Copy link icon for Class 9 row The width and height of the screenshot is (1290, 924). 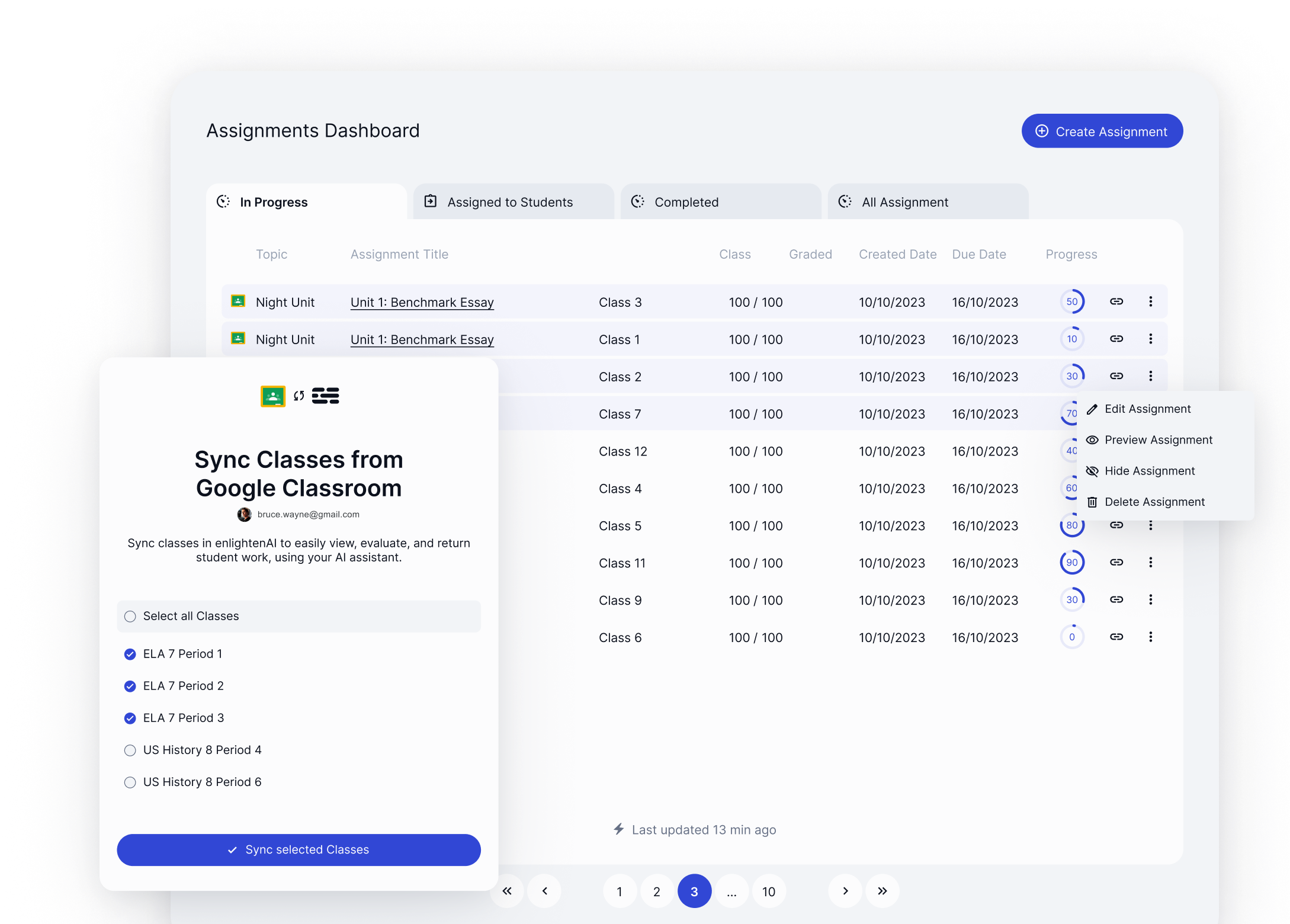1116,599
